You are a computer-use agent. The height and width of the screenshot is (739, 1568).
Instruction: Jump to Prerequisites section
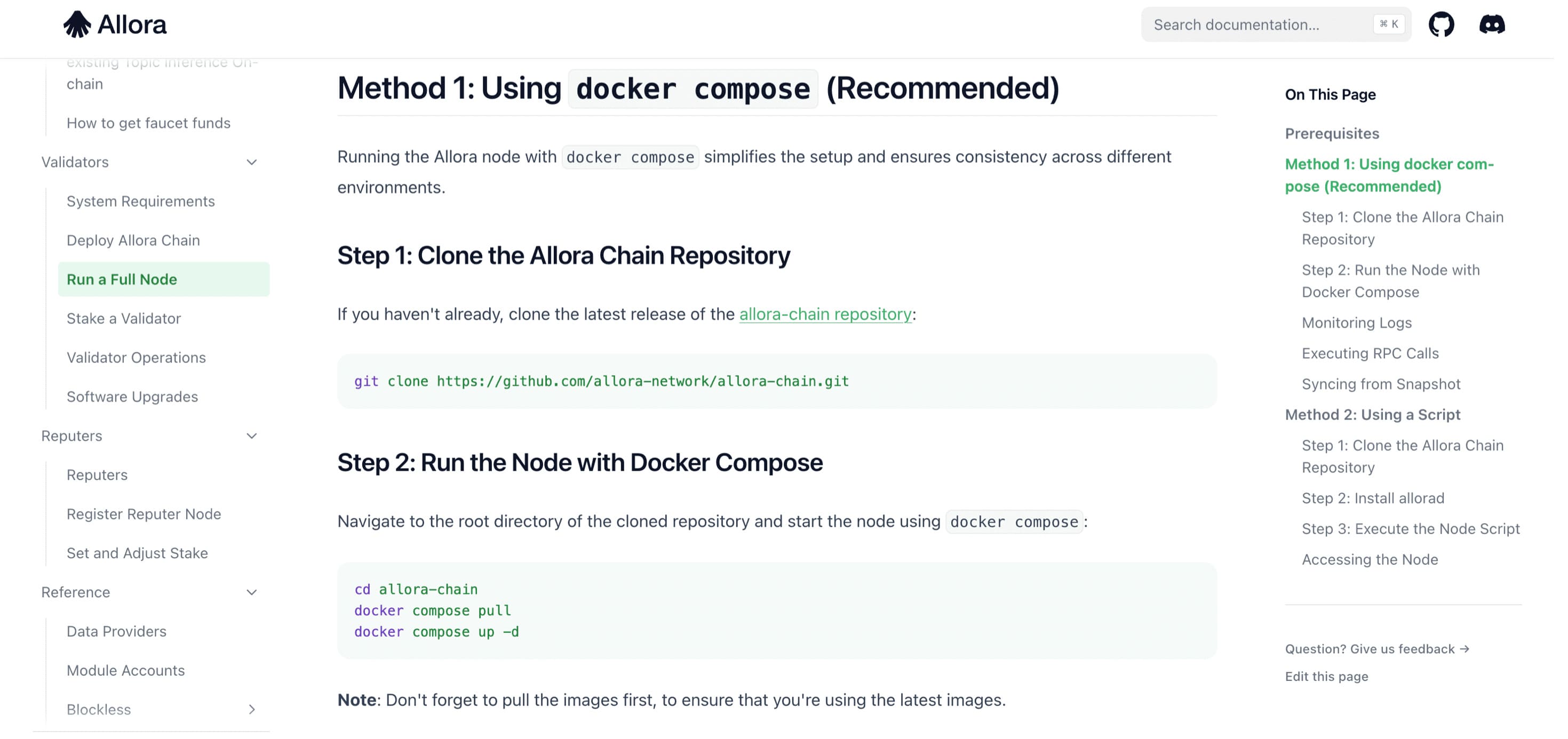click(1332, 133)
